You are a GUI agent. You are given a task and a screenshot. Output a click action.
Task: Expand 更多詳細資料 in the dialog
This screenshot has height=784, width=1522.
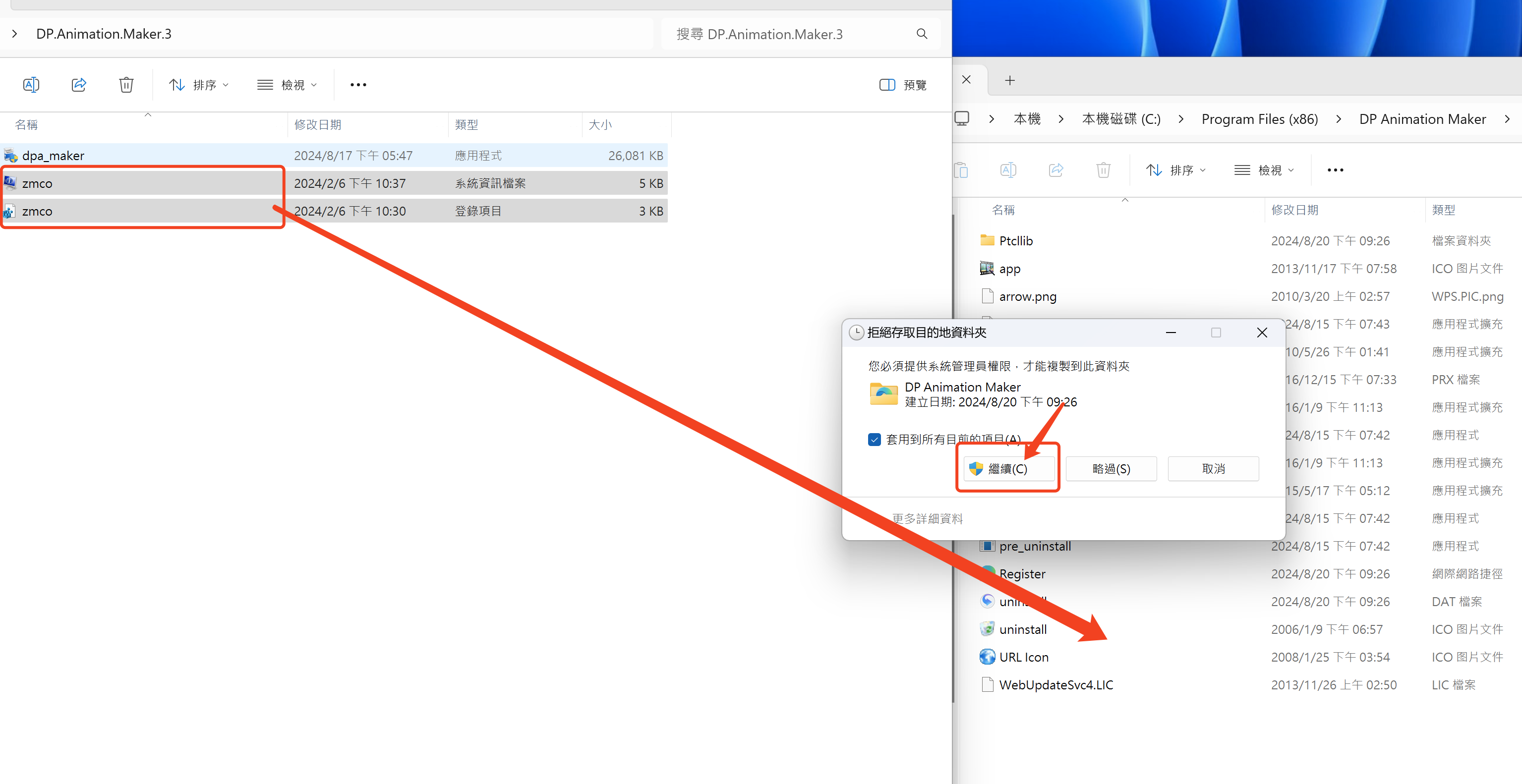tap(927, 518)
